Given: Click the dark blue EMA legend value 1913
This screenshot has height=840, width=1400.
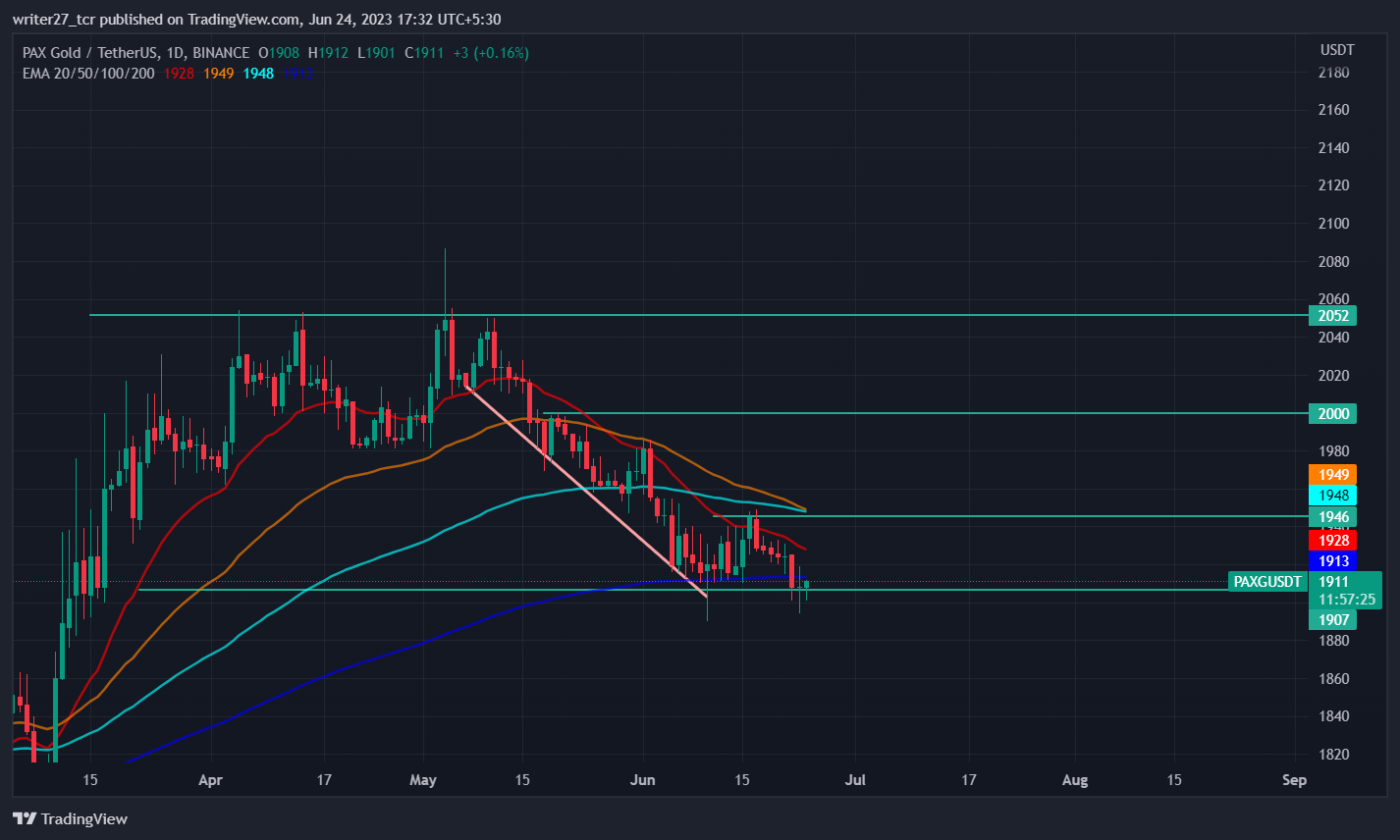Looking at the screenshot, I should coord(298,74).
